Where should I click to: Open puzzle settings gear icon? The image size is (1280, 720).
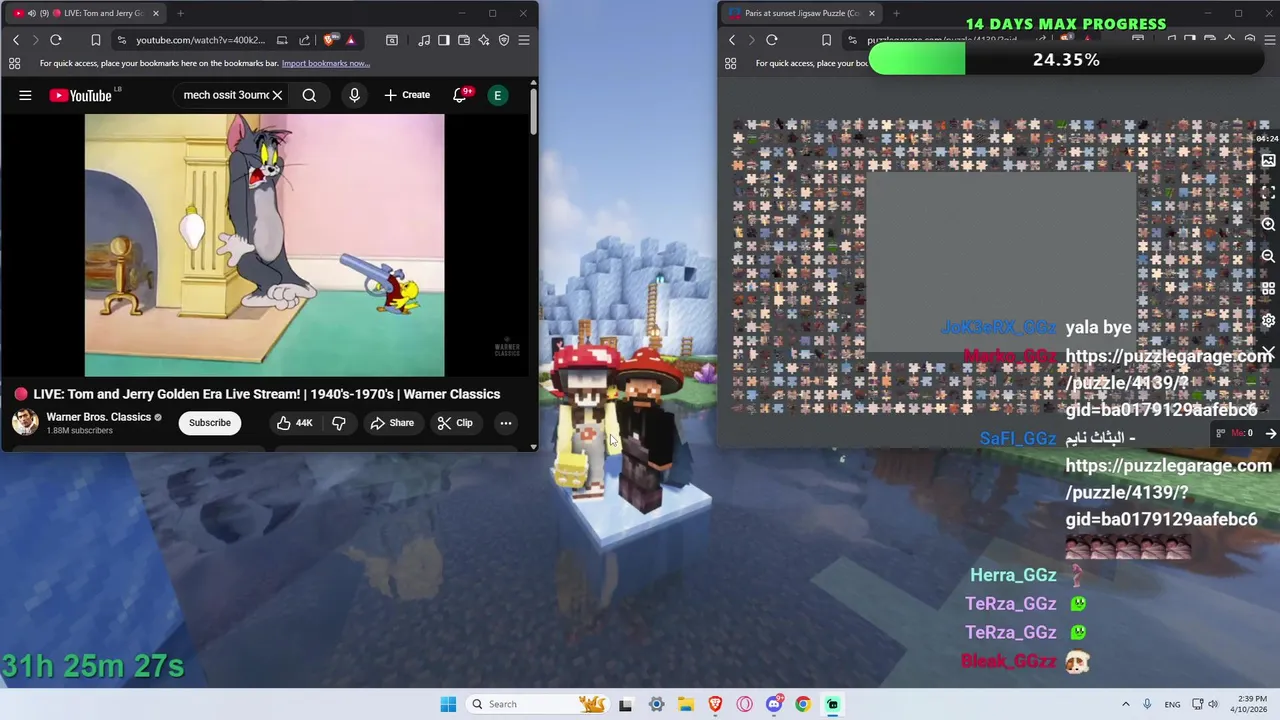pos(1268,321)
